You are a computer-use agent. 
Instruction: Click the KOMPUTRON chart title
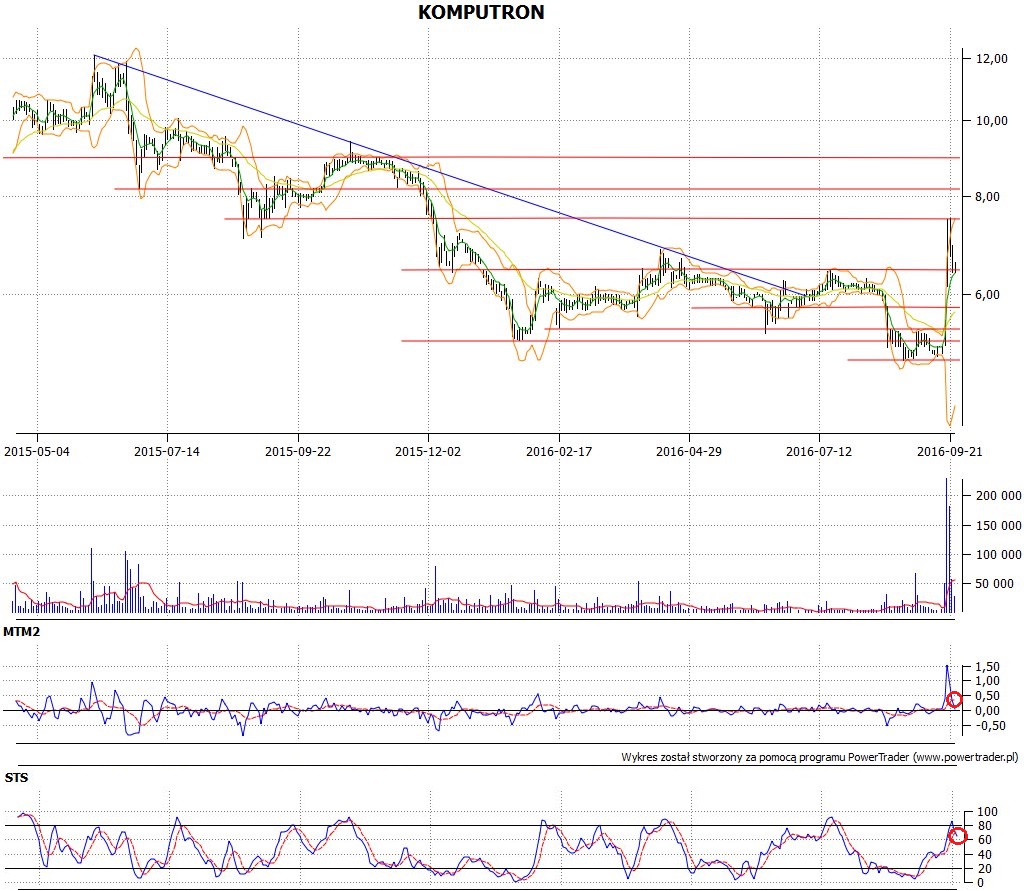(481, 12)
